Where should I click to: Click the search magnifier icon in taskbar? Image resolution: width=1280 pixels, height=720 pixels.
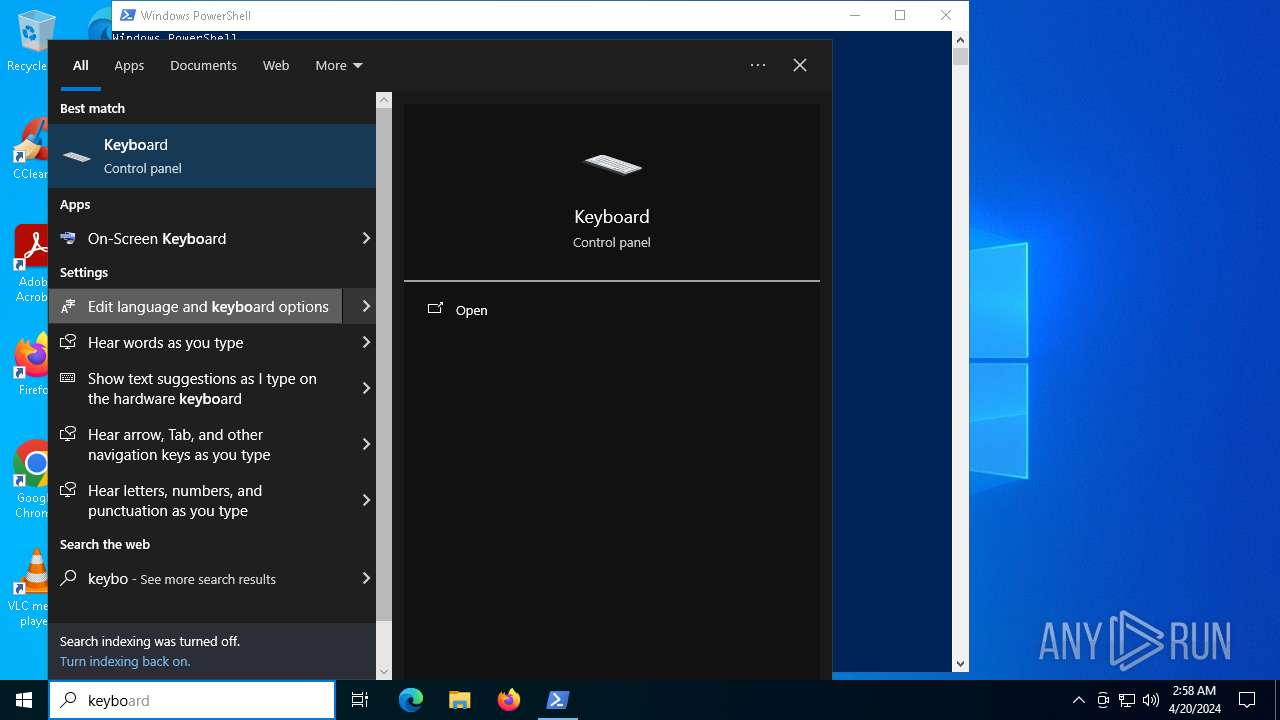pyautogui.click(x=68, y=700)
